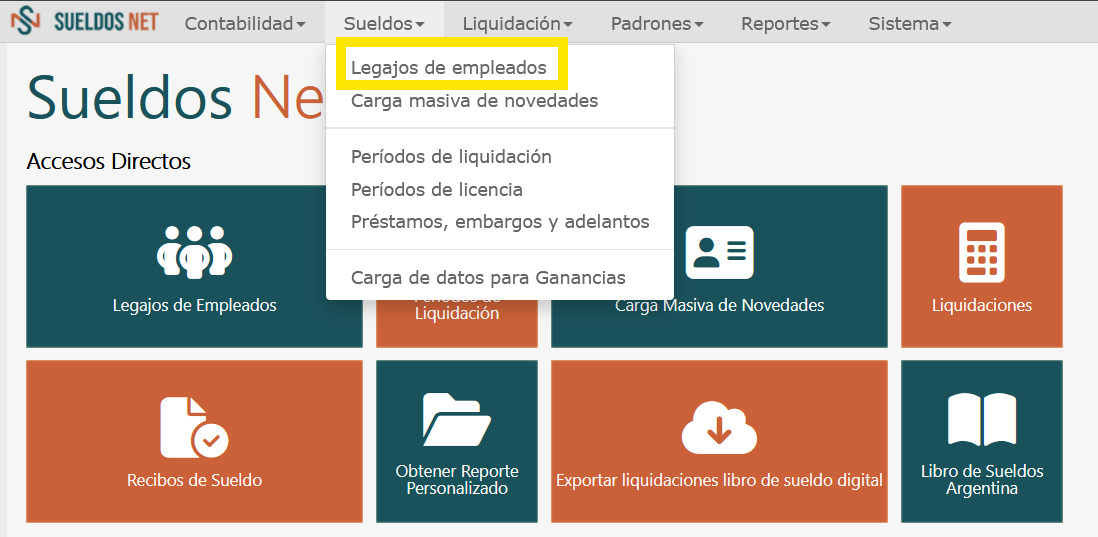
Task: Click Exportar liquidaciones libro de sueldo digital
Action: point(719,480)
